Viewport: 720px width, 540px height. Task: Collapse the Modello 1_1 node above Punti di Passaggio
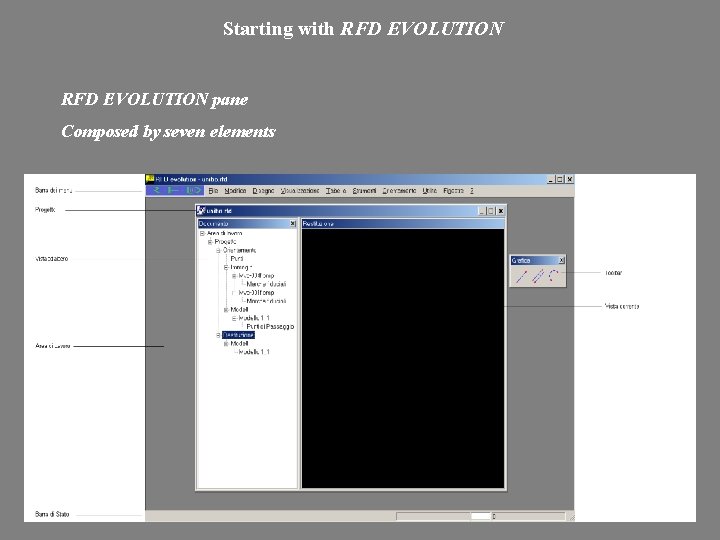click(x=234, y=318)
